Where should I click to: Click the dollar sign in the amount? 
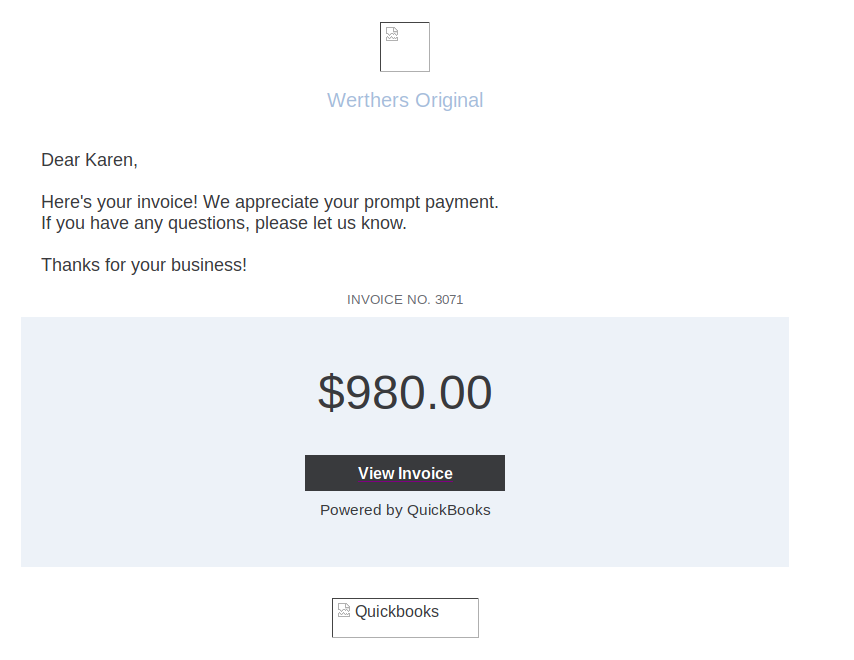pos(331,392)
